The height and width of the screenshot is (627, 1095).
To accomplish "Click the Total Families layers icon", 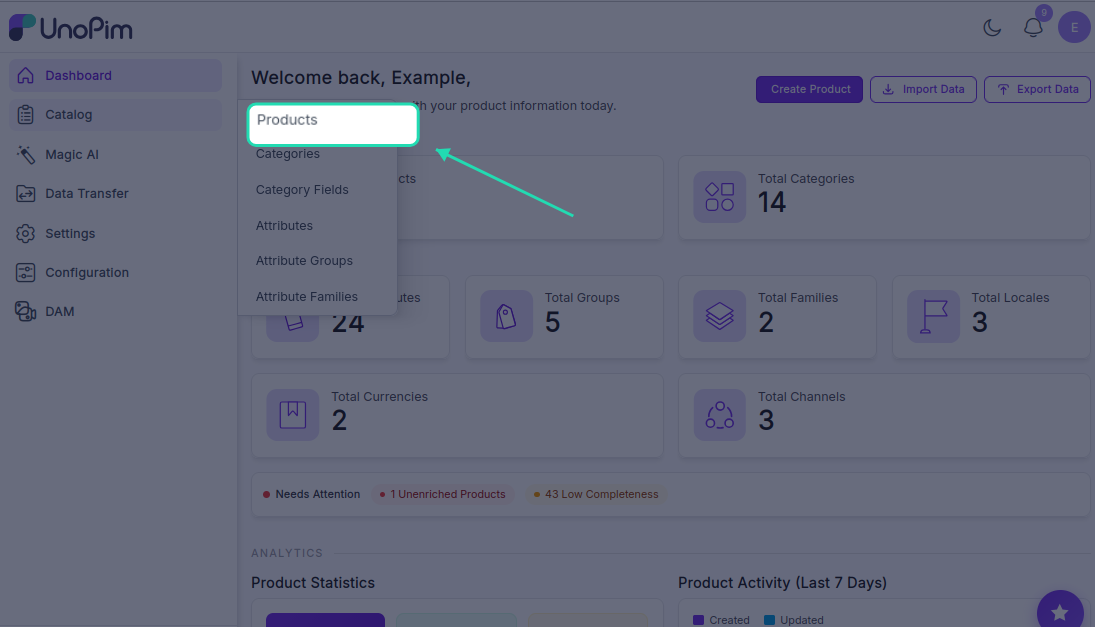I will tap(719, 316).
